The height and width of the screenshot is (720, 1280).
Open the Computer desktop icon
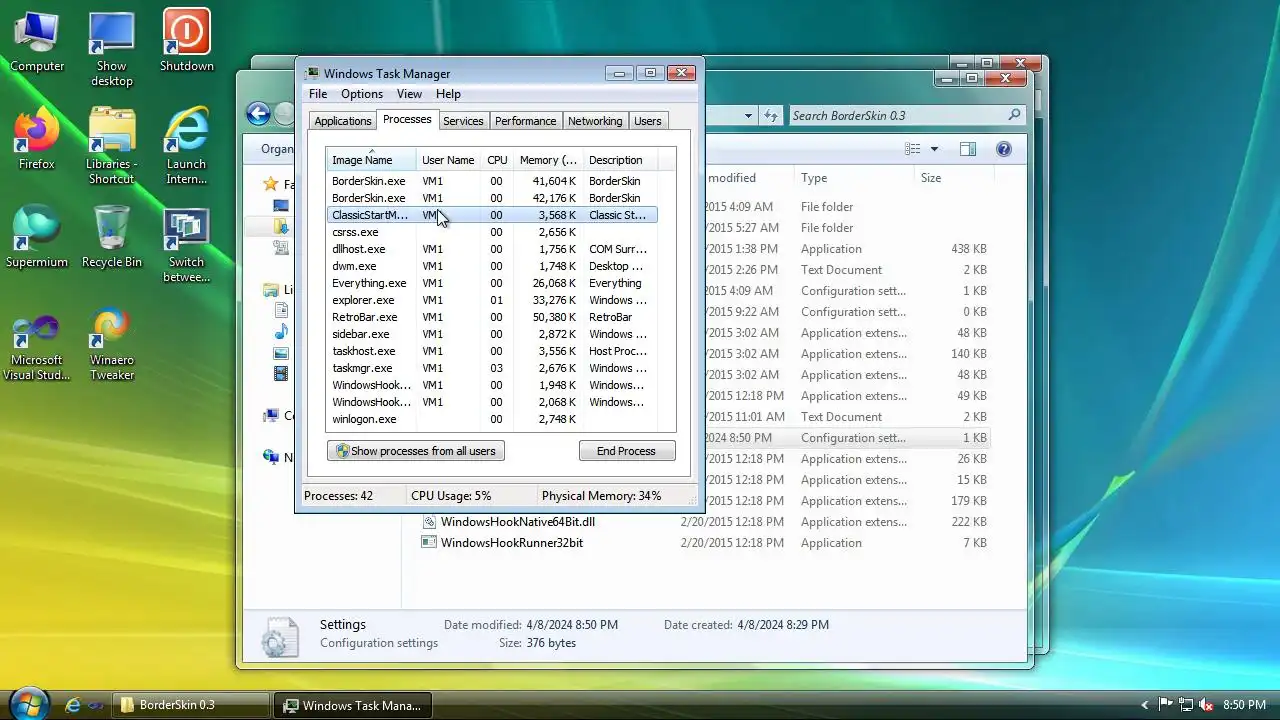pyautogui.click(x=37, y=42)
